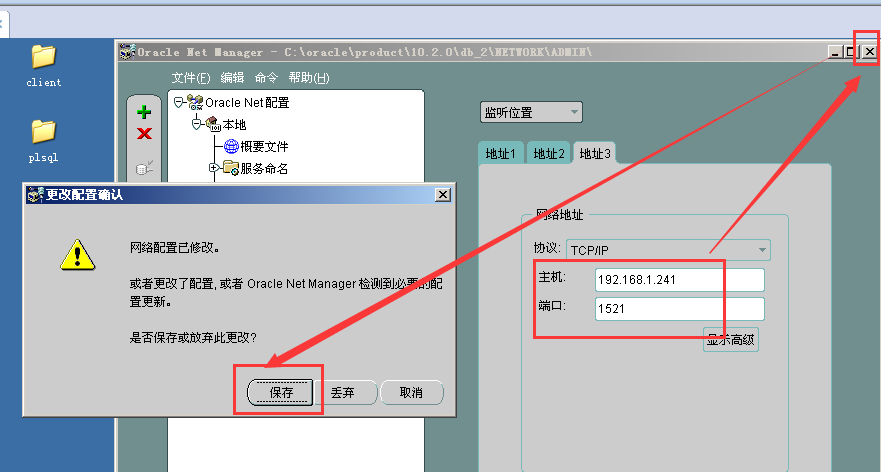This screenshot has height=472, width=881.
Task: Open the 监听位置 dropdown
Action: pos(531,112)
